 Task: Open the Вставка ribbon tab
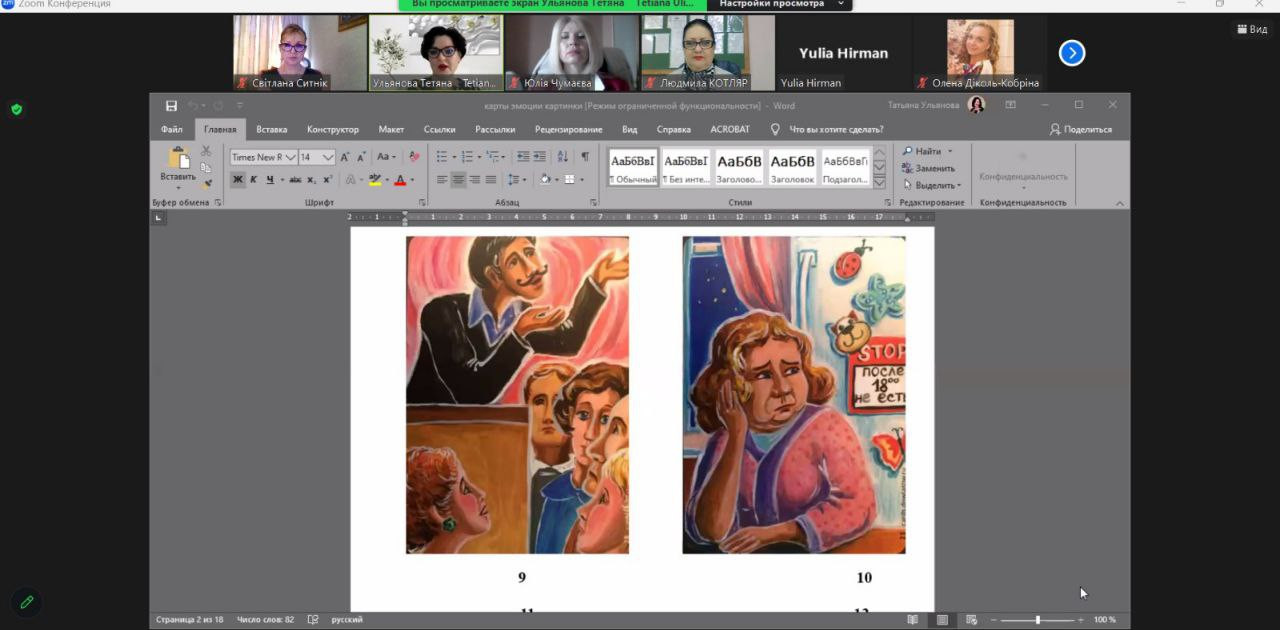[x=271, y=129]
